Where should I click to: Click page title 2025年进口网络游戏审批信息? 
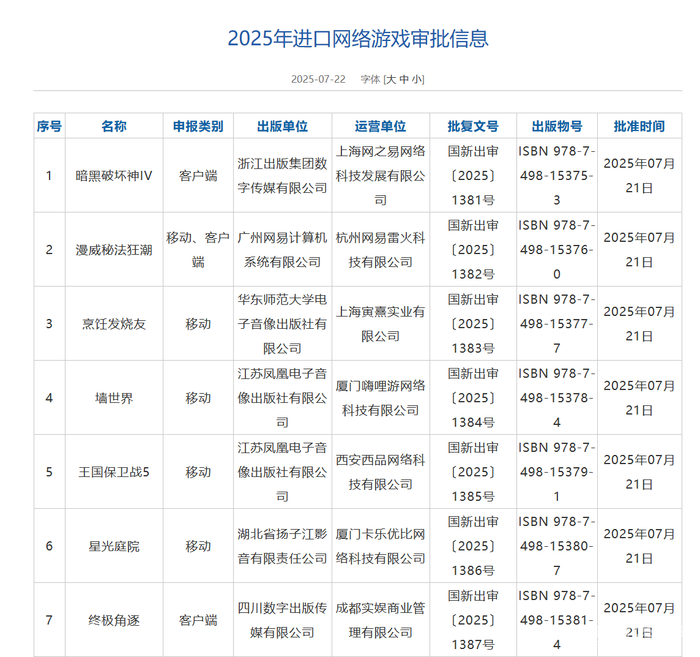[358, 38]
